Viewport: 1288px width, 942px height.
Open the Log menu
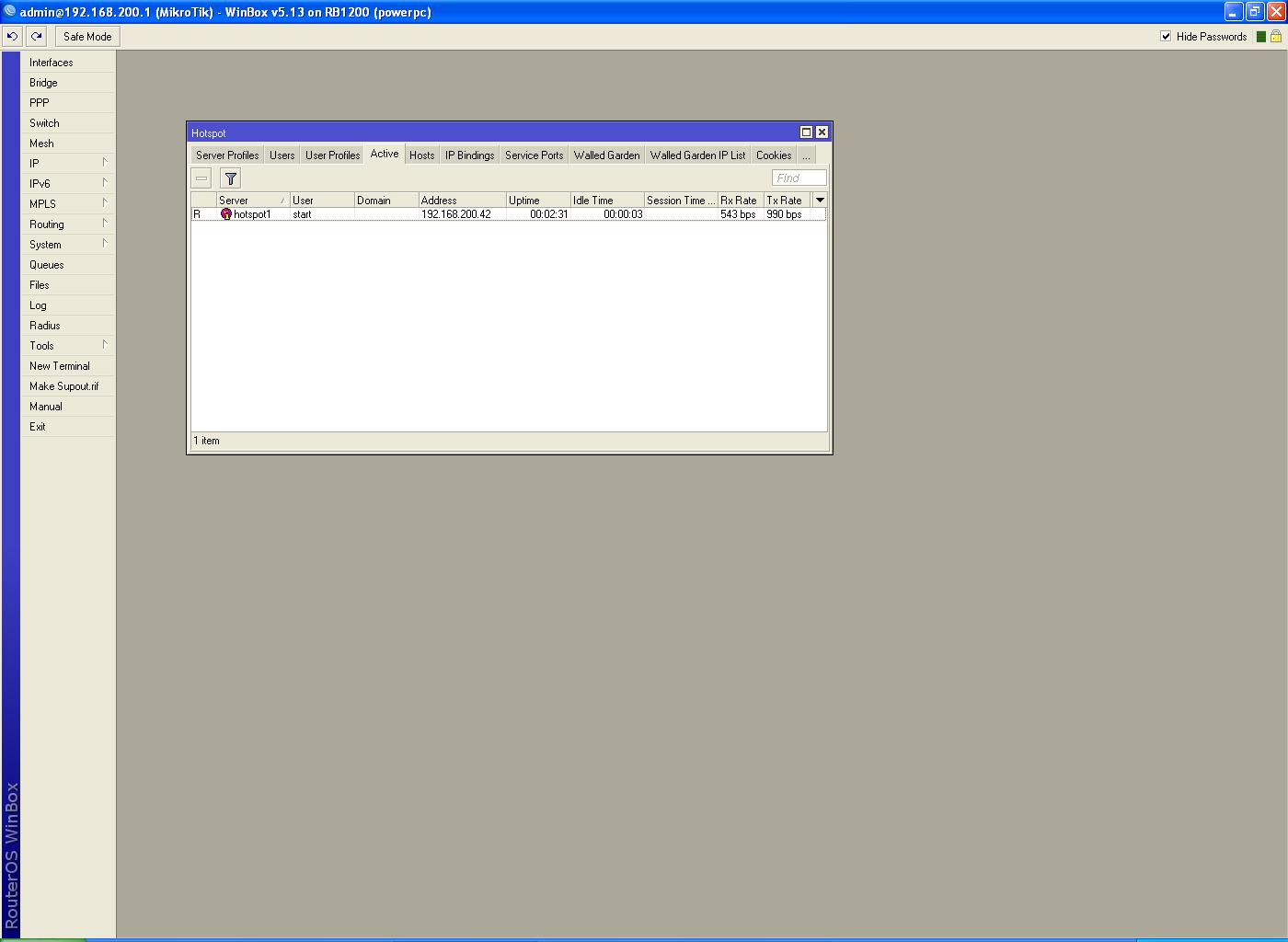[x=68, y=305]
